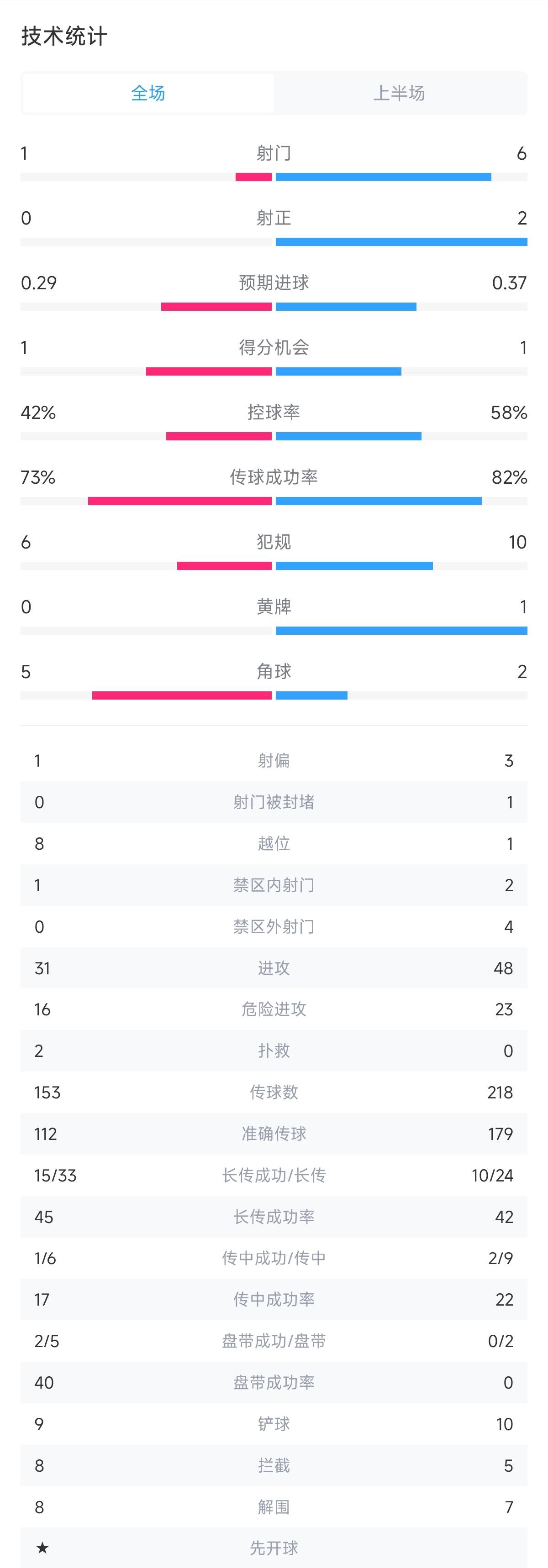This screenshot has height=1568, width=548.
Task: Click the 控球率 stat label
Action: click(274, 413)
